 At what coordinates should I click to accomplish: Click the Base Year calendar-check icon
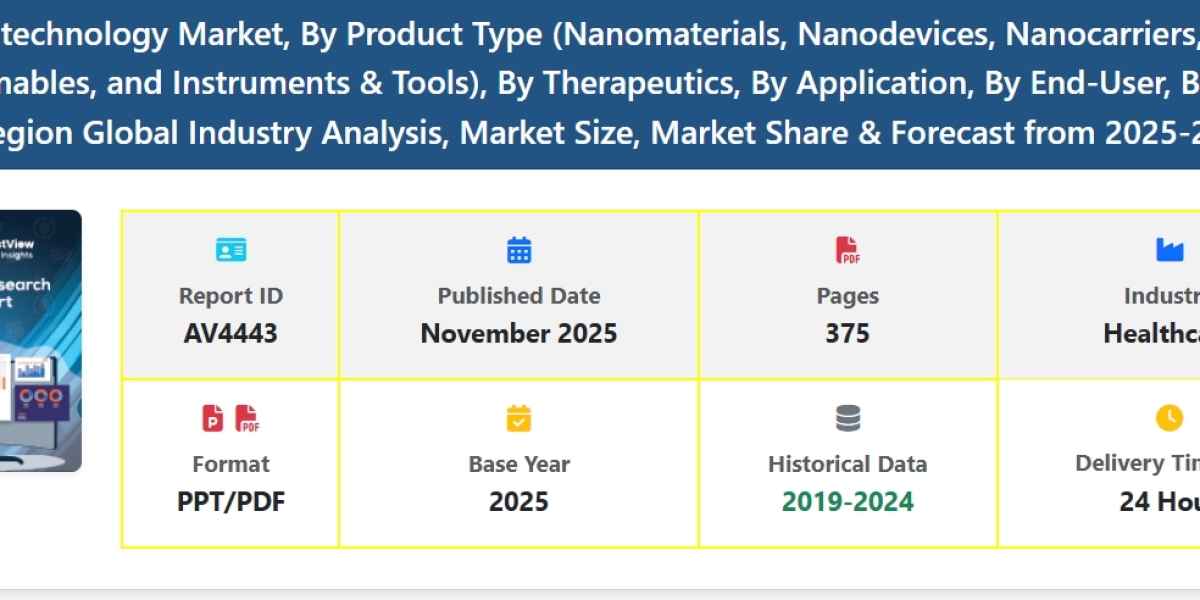click(x=519, y=418)
